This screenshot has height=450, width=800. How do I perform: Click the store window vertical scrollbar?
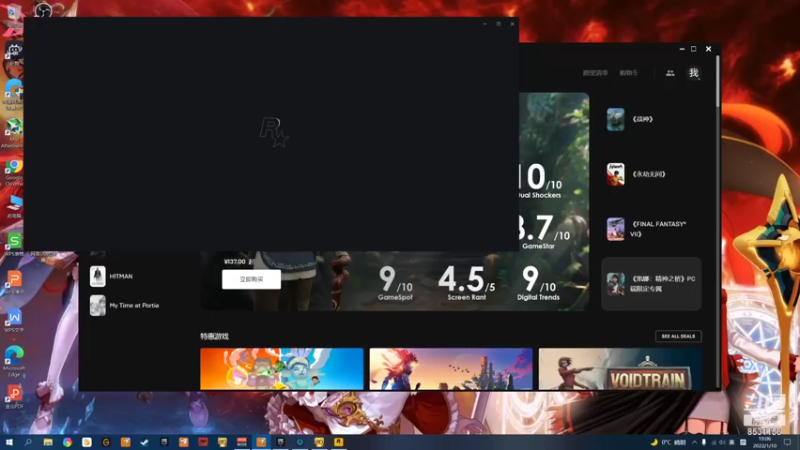(718, 82)
